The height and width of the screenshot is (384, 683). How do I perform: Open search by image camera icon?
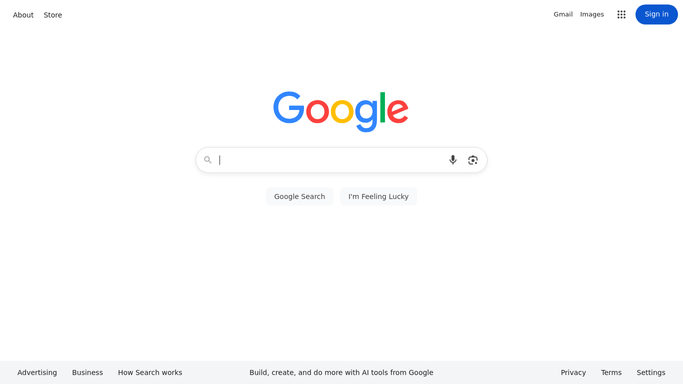coord(473,160)
